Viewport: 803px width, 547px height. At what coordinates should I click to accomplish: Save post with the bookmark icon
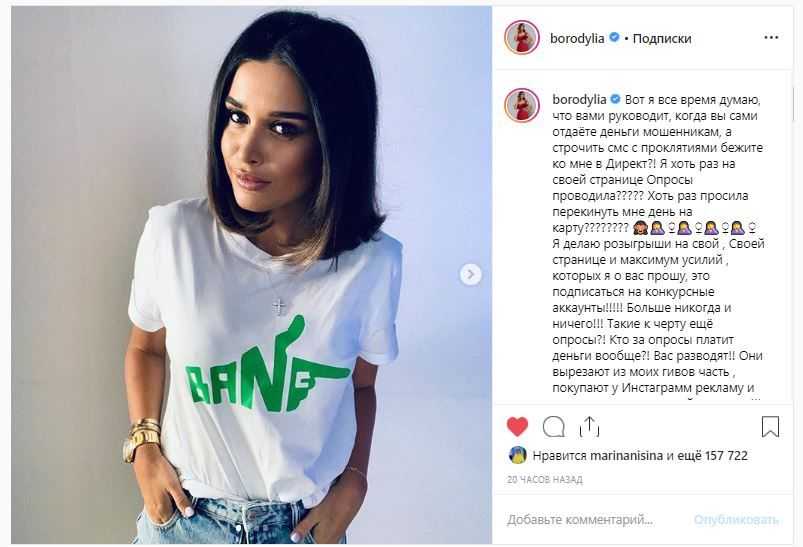pyautogui.click(x=770, y=427)
